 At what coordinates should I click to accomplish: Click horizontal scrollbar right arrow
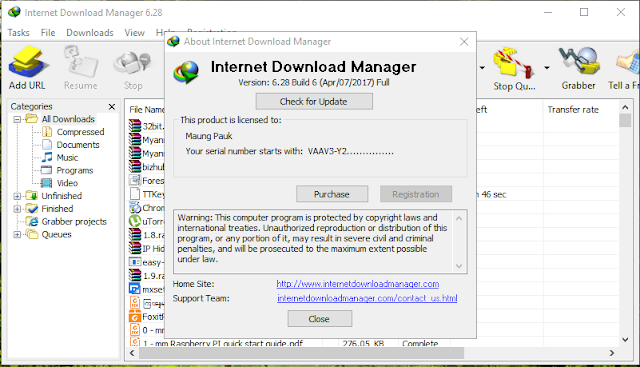pos(611,353)
